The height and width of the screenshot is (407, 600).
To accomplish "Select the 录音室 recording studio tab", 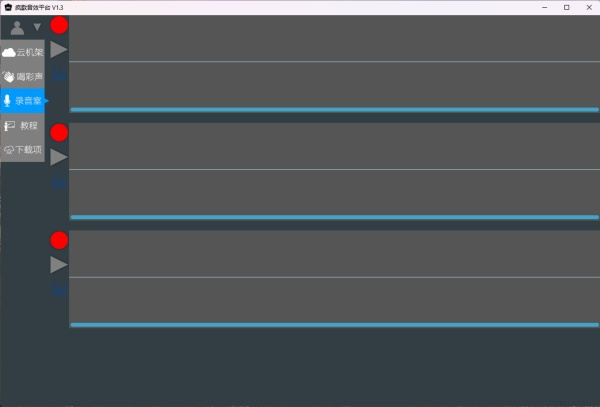I will coord(23,100).
